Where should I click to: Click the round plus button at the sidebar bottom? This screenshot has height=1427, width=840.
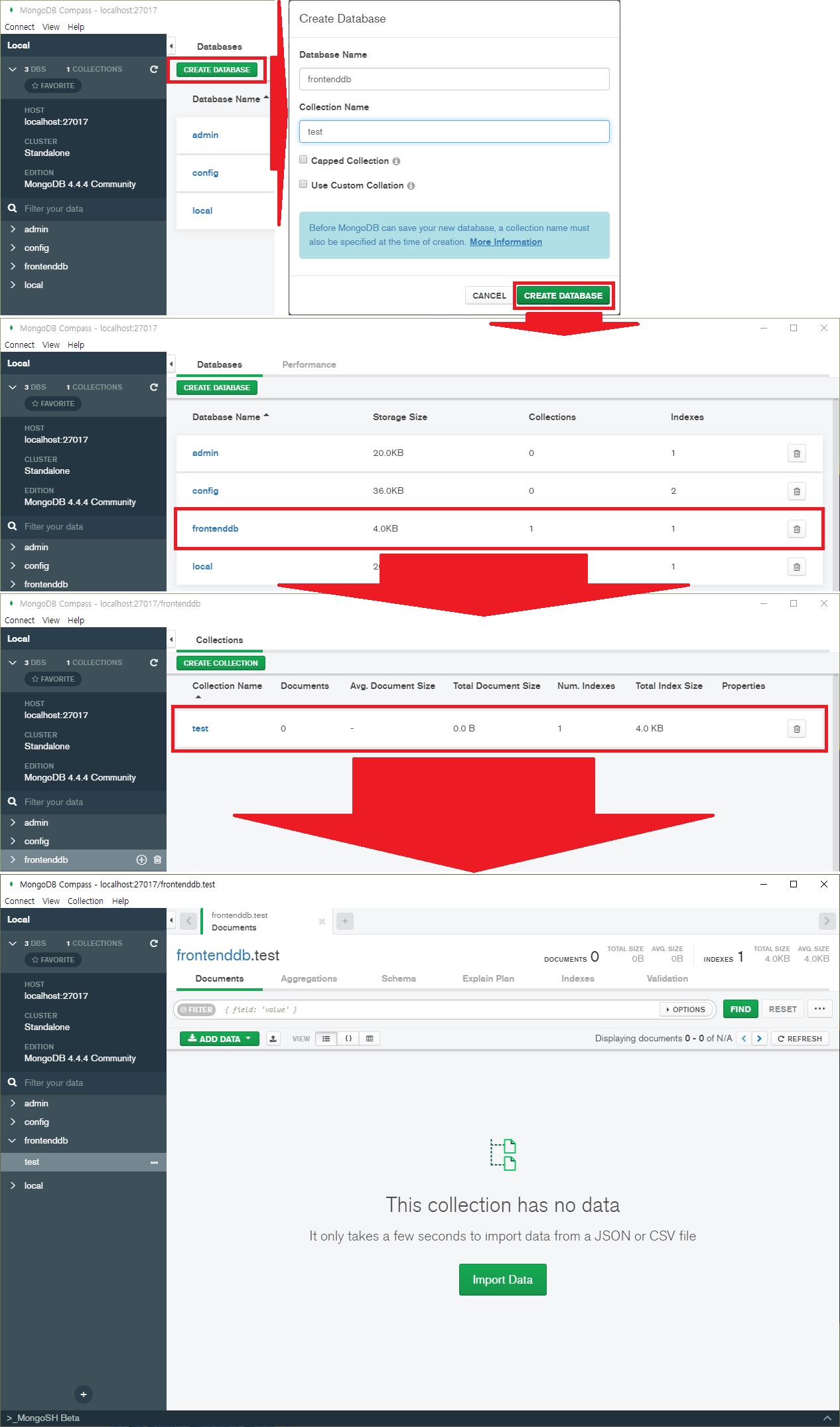coord(83,1394)
